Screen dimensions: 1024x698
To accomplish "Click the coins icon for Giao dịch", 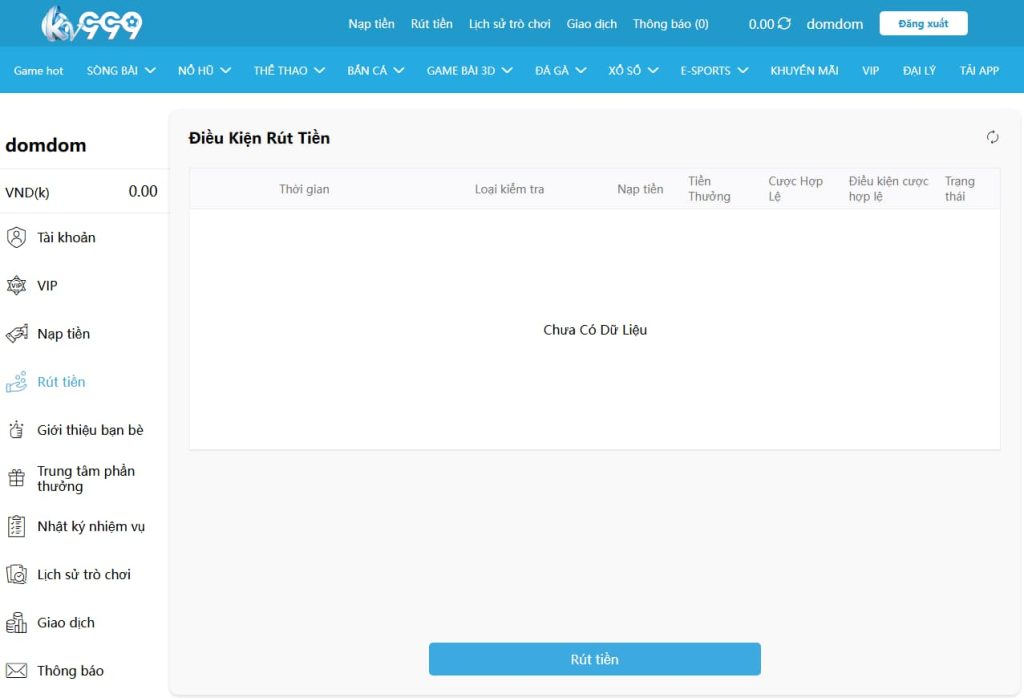I will point(16,623).
